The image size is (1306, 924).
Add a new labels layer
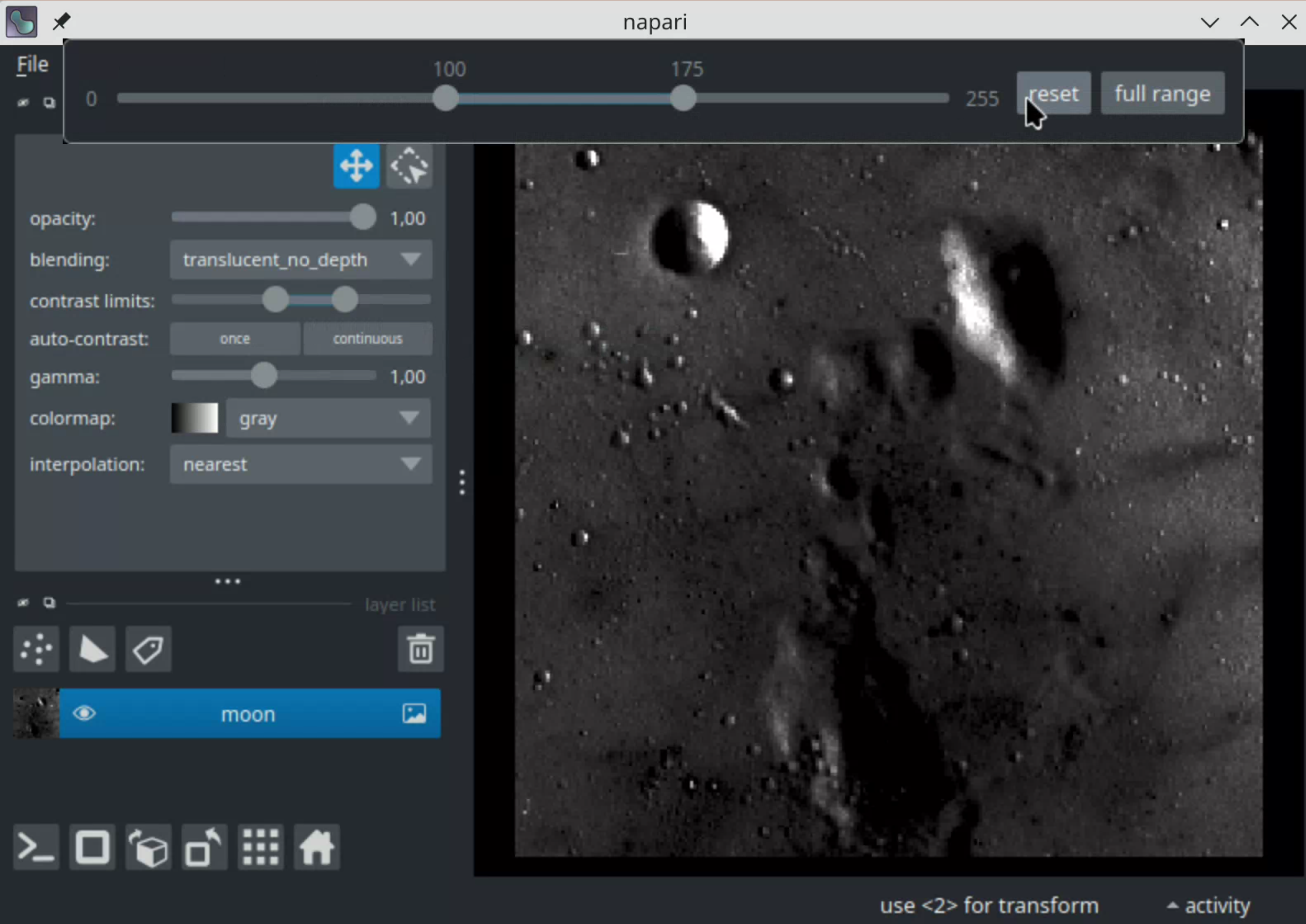pos(148,649)
